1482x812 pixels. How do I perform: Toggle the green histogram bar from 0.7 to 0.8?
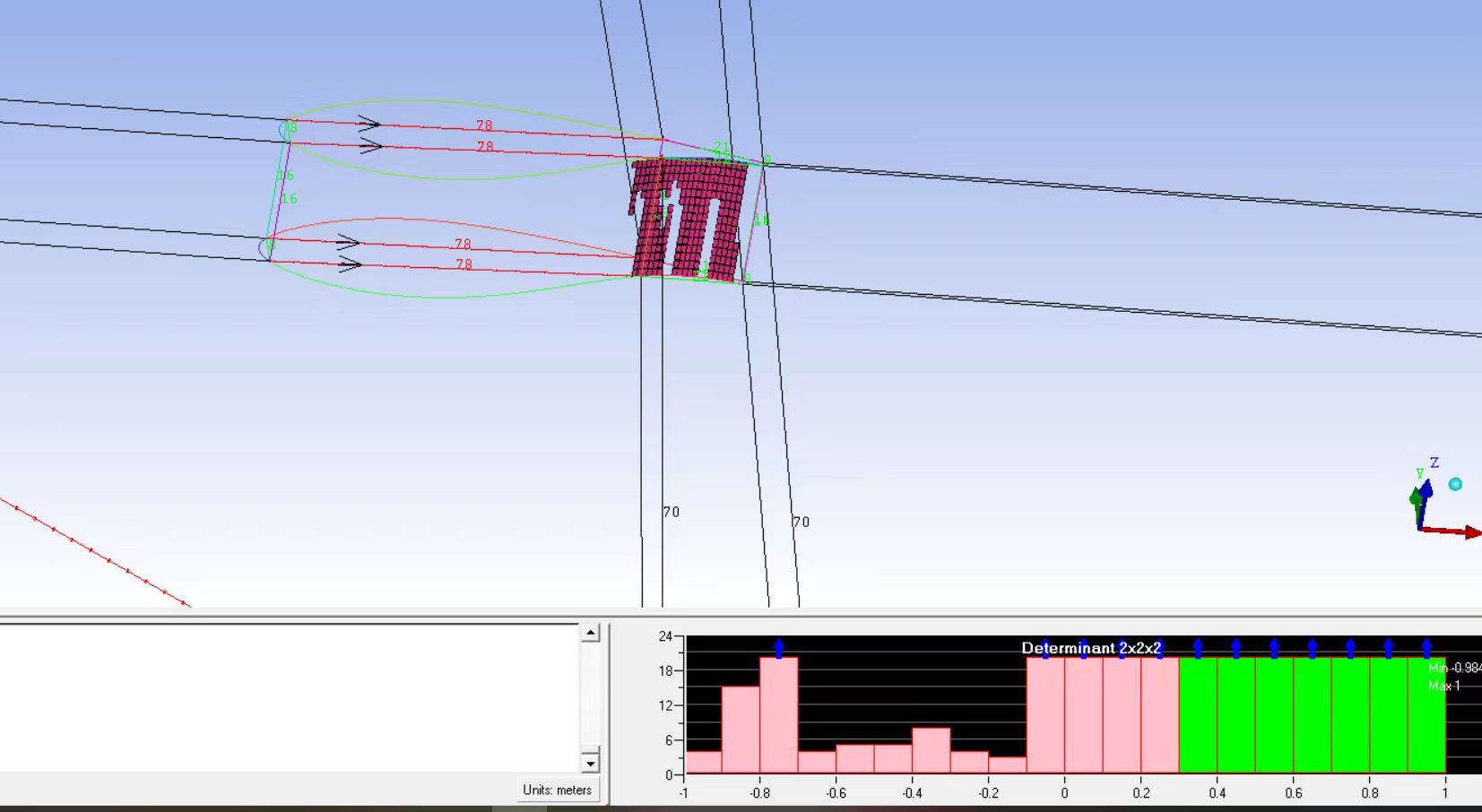tap(1350, 715)
